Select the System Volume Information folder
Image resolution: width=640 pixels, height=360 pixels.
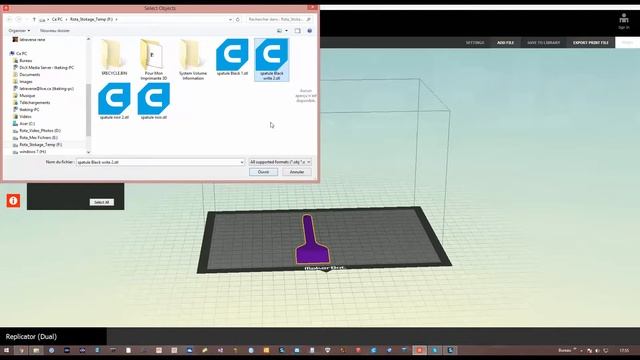(193, 60)
